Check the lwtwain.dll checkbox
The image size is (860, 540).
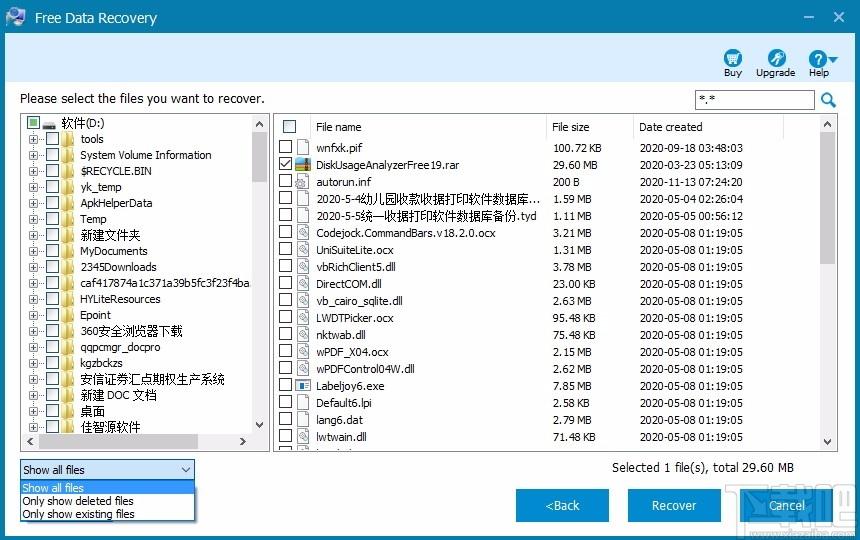(x=285, y=435)
